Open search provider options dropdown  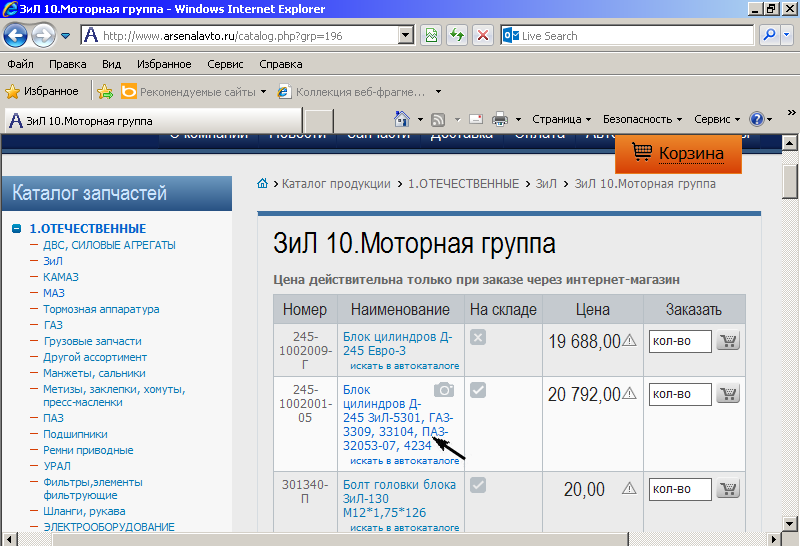[786, 36]
